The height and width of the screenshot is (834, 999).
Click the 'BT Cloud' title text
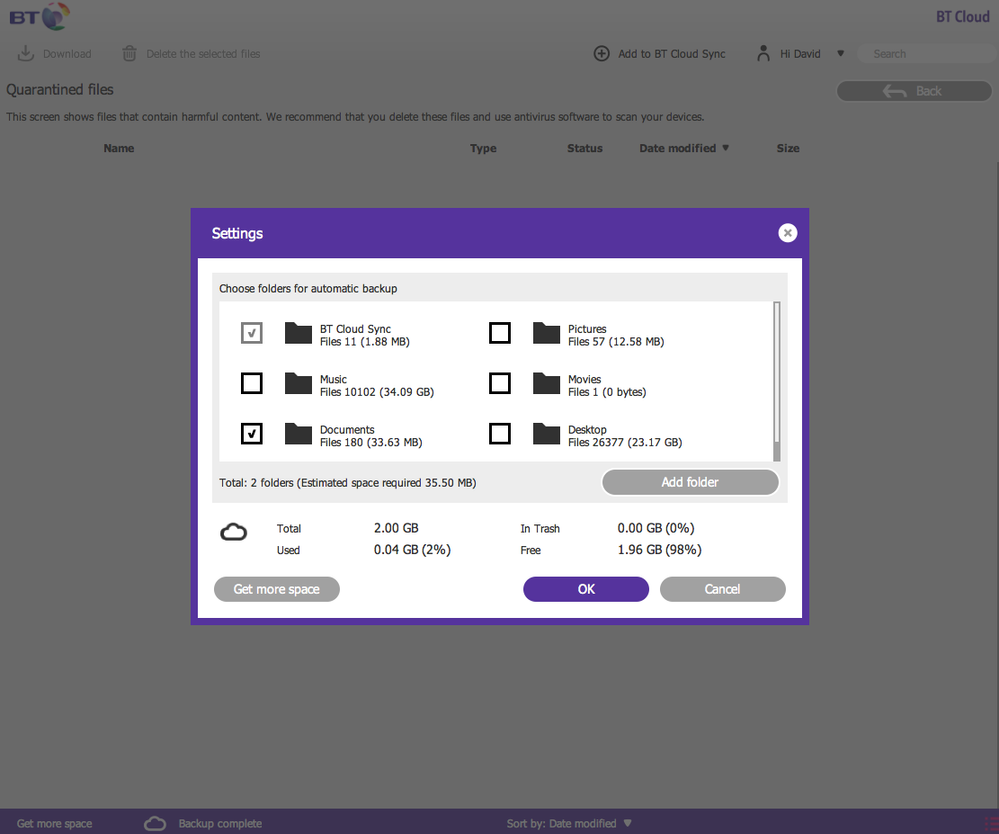pos(963,17)
